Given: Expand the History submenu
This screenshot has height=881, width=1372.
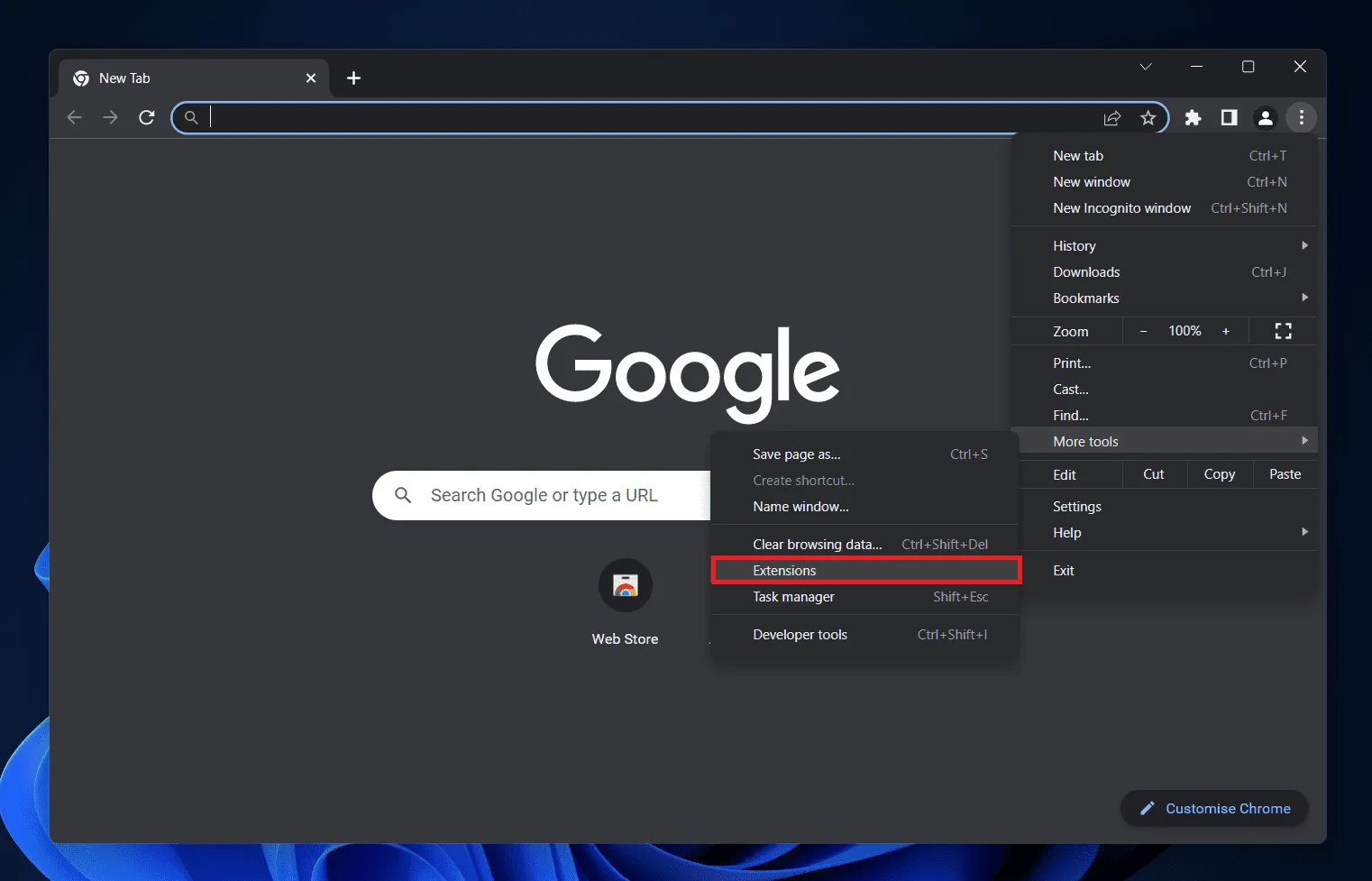Looking at the screenshot, I should pos(1164,246).
